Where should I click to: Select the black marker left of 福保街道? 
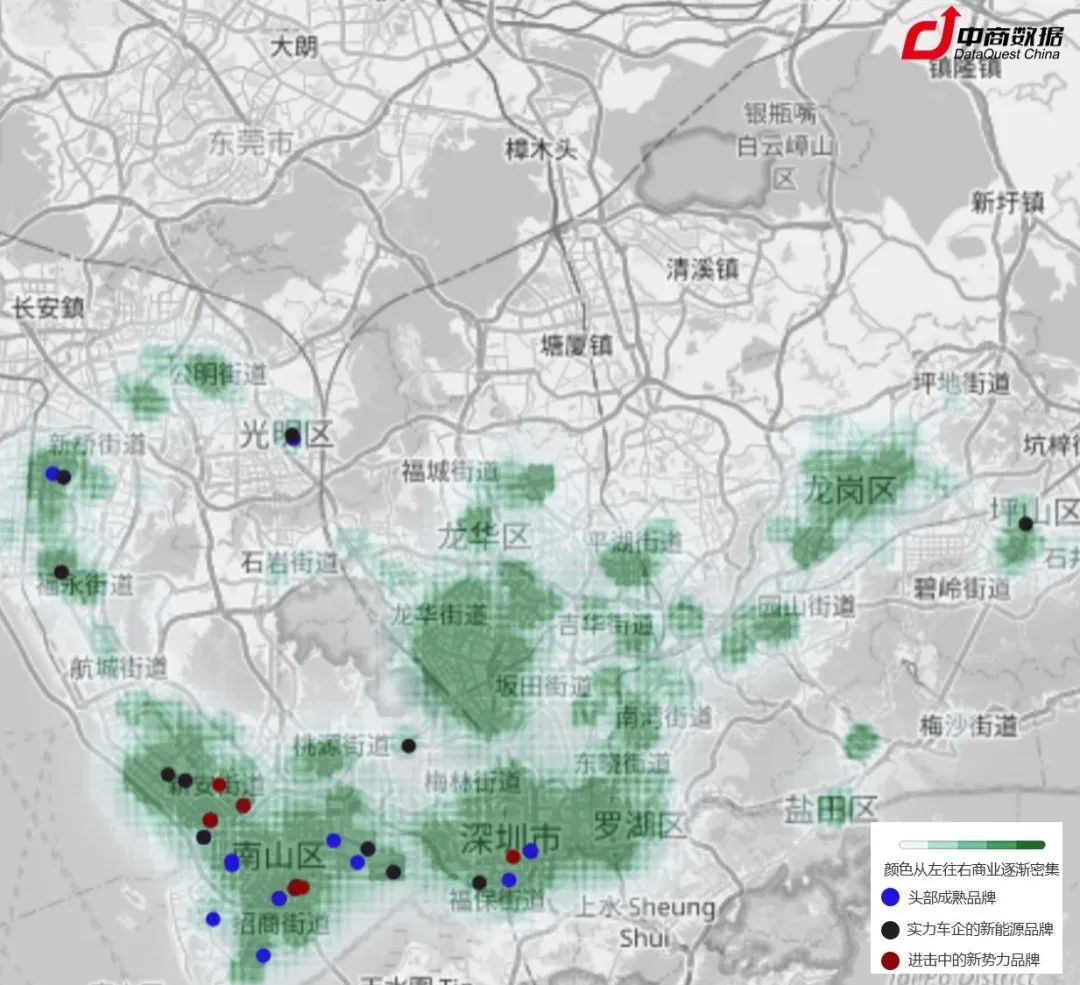click(479, 882)
